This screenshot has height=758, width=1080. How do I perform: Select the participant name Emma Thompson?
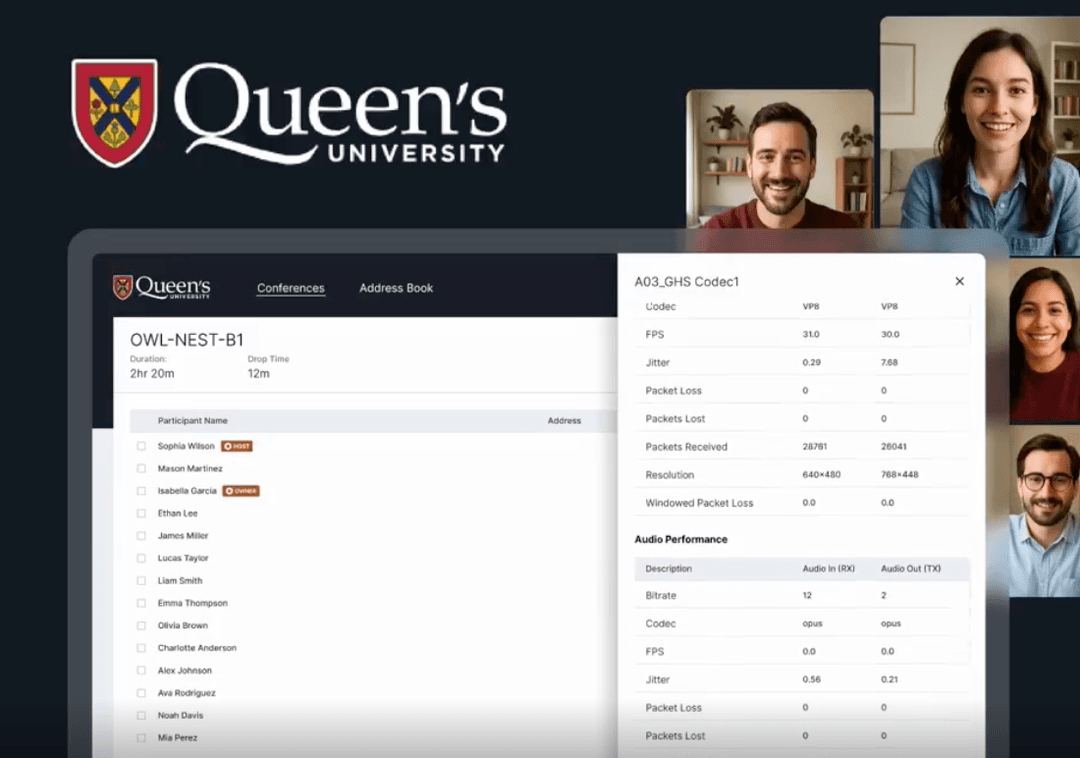[x=192, y=603]
